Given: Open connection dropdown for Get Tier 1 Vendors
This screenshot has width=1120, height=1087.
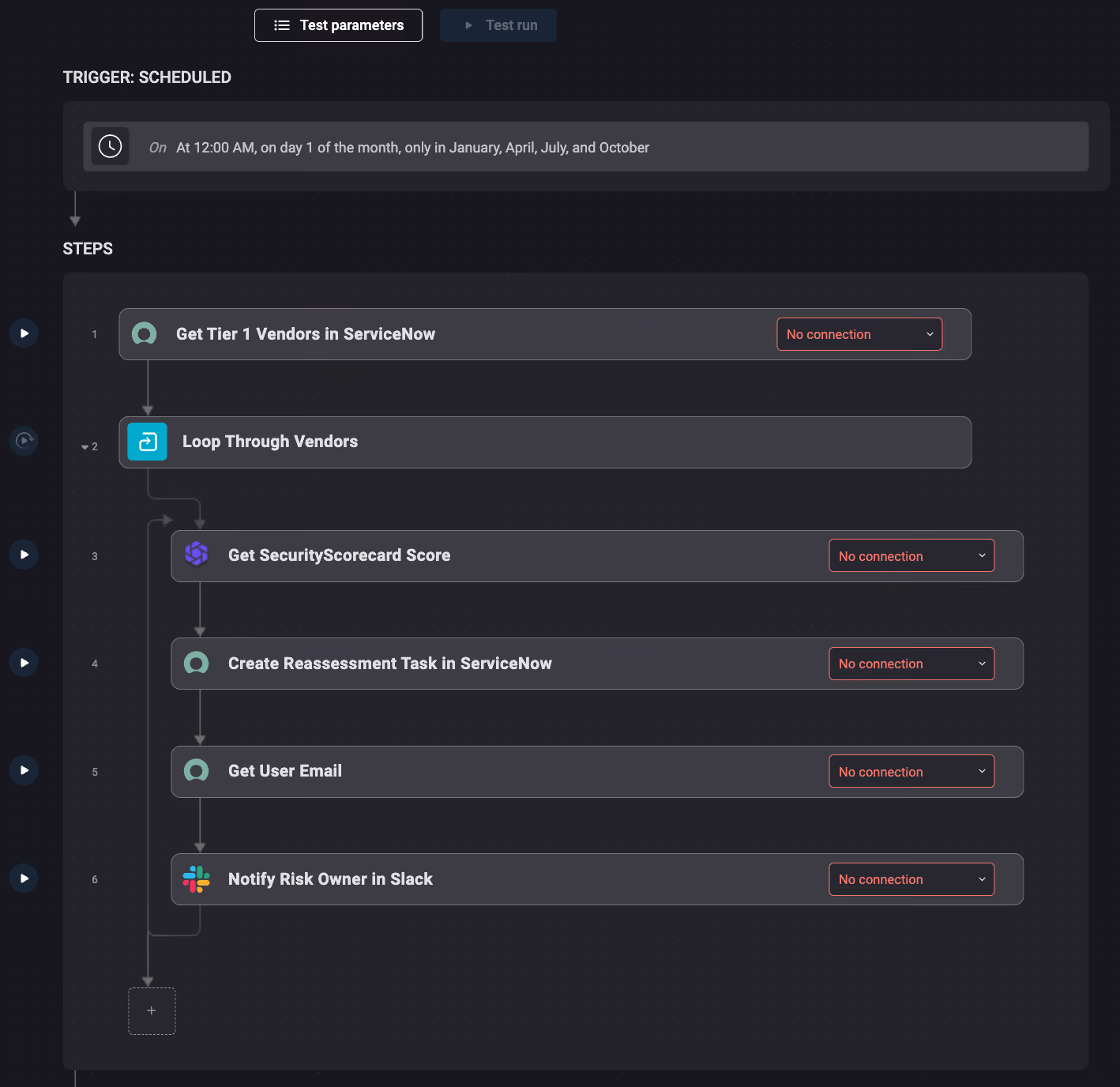Looking at the screenshot, I should click(x=859, y=334).
